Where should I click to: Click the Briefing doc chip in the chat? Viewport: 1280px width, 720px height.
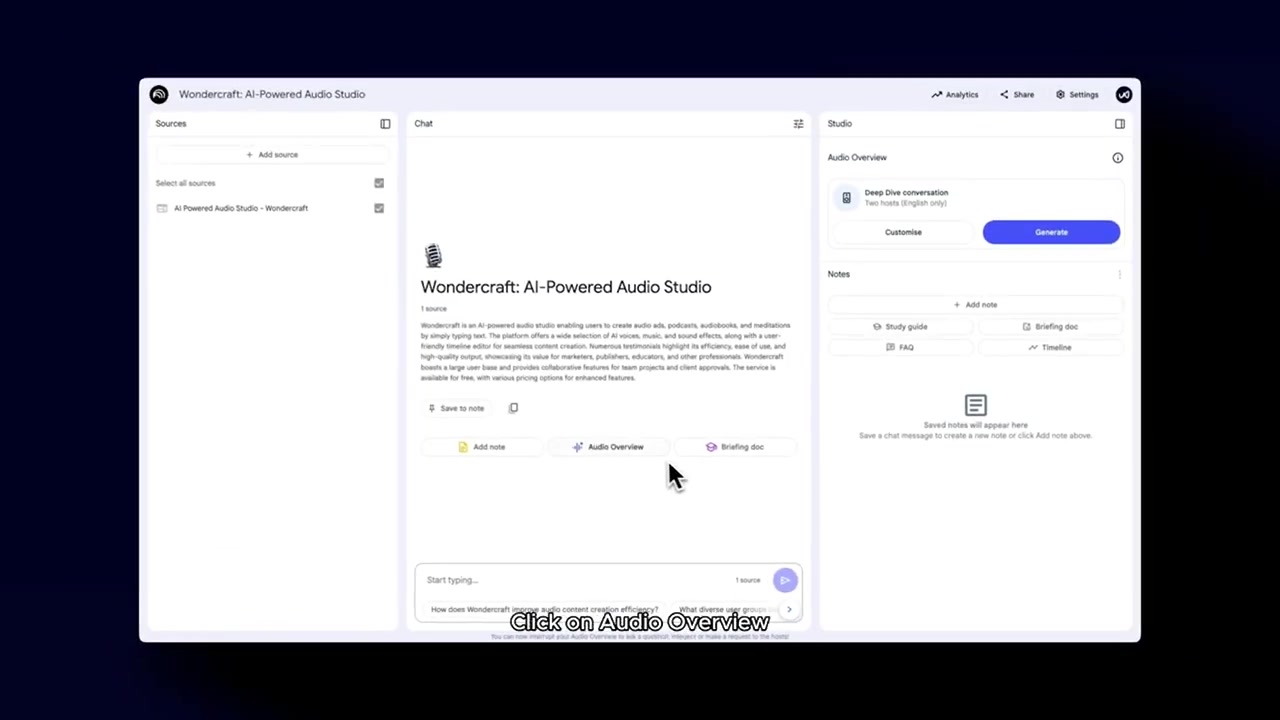735,447
